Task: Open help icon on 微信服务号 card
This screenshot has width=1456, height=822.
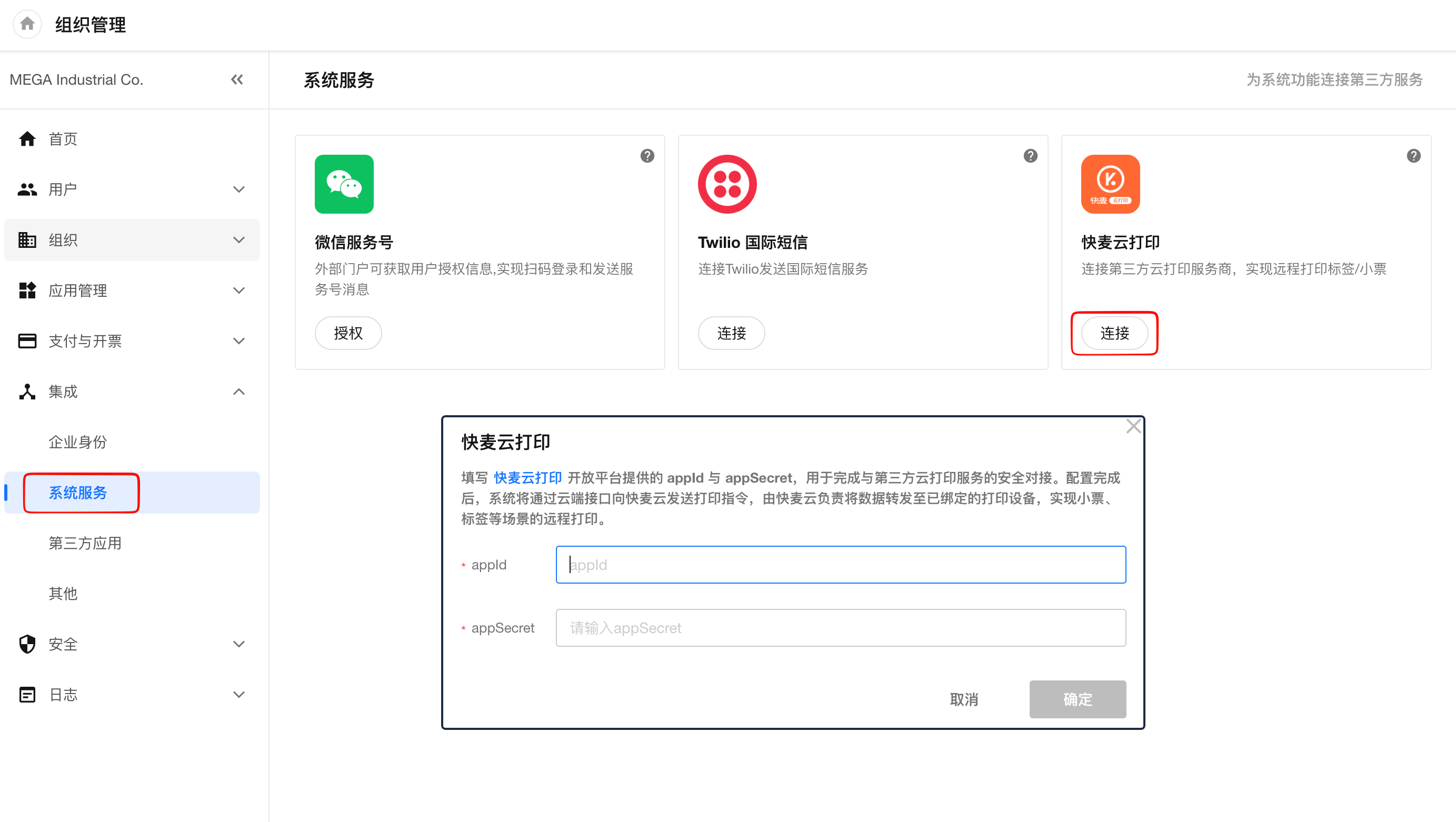Action: 647,156
